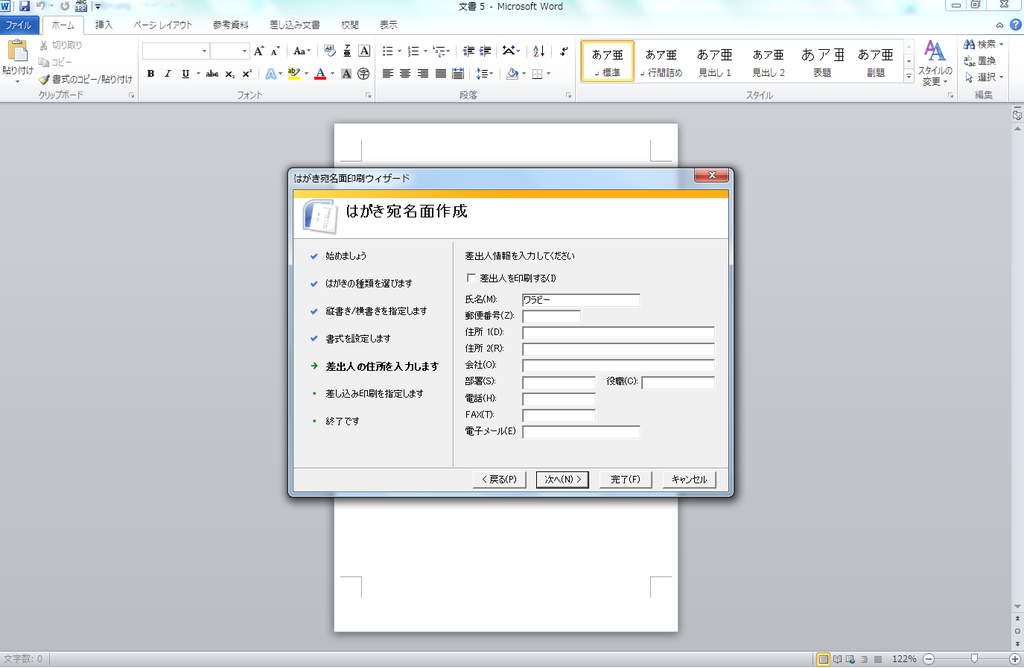This screenshot has width=1024, height=668.
Task: Click the Shrink Font icon
Action: 275,51
